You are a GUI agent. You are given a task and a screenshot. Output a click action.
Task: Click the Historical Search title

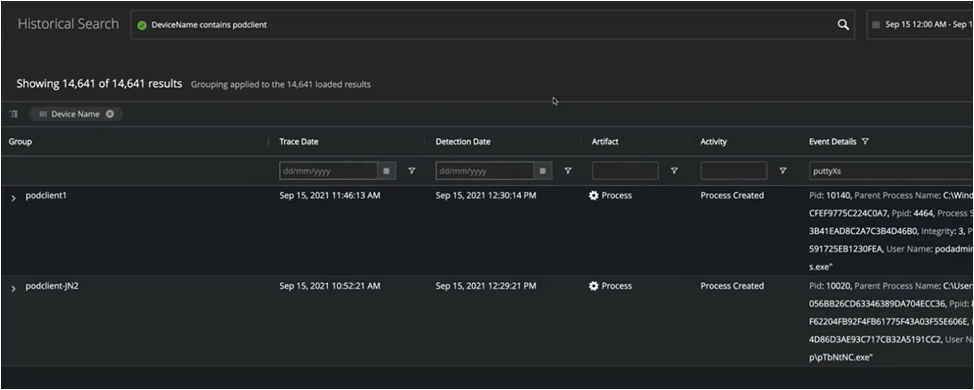[68, 24]
